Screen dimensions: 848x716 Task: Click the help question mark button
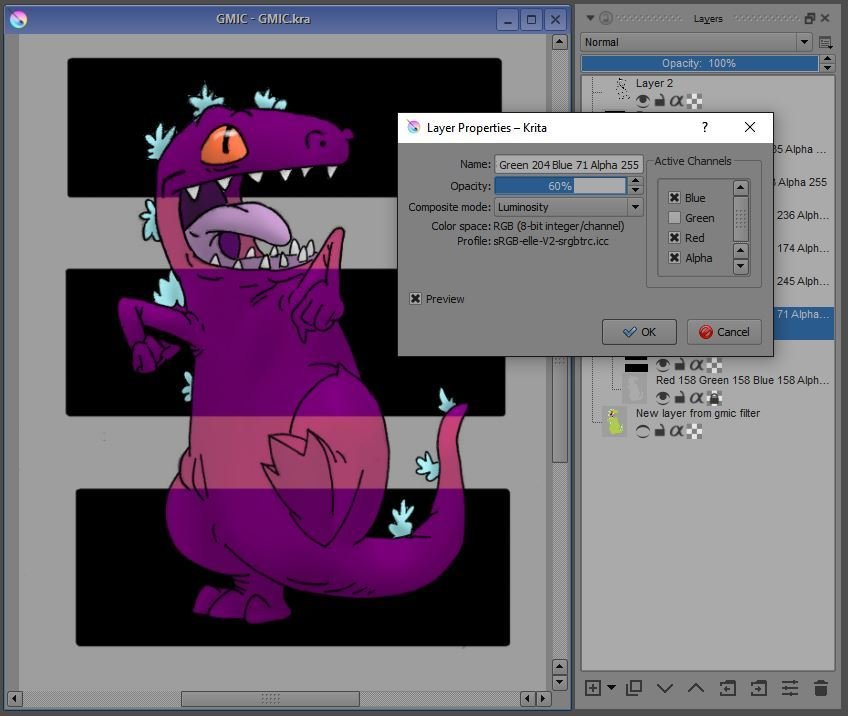[x=704, y=127]
